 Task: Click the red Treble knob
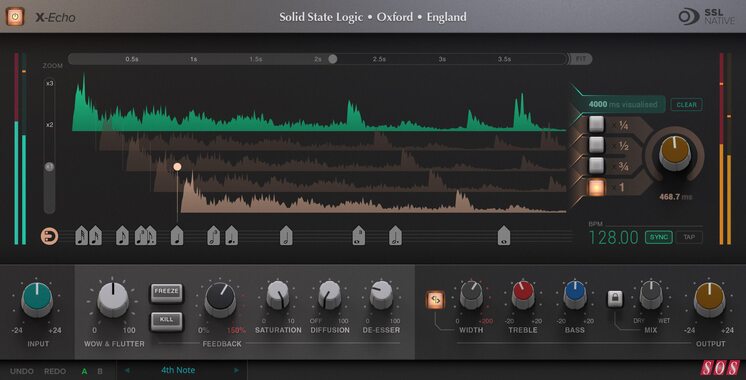click(523, 295)
